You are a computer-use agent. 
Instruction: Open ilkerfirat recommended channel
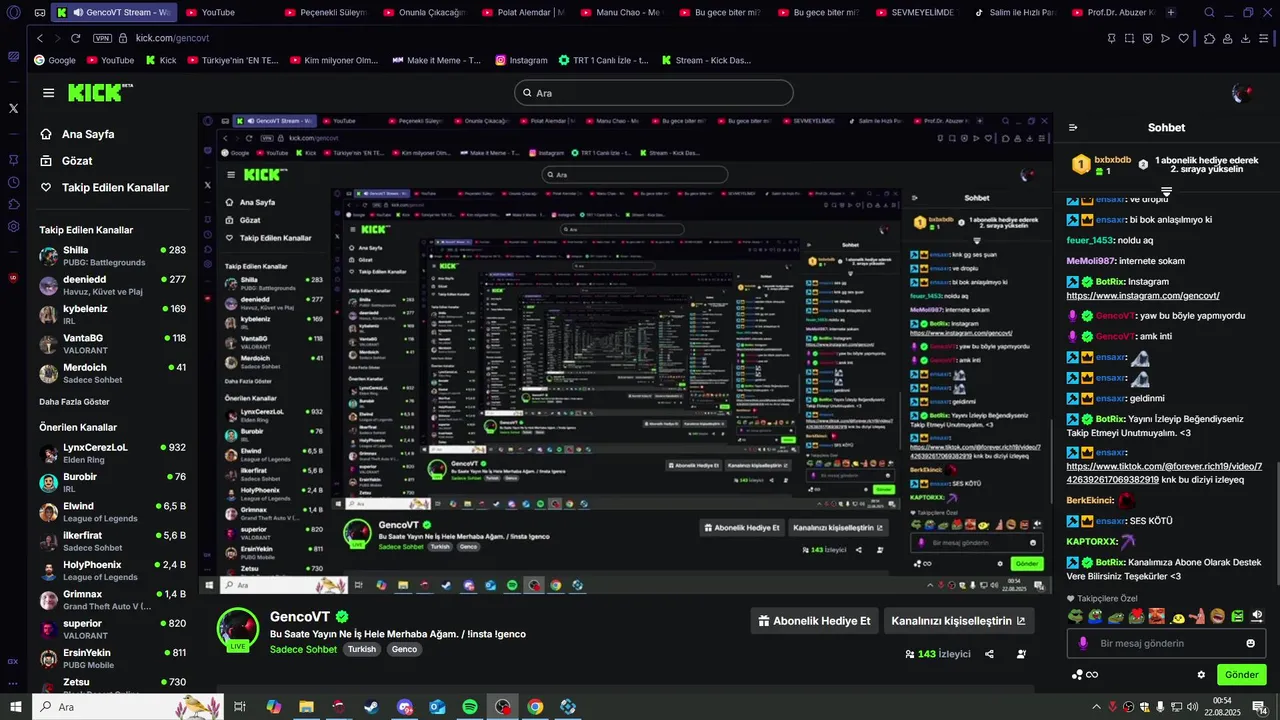click(x=112, y=541)
